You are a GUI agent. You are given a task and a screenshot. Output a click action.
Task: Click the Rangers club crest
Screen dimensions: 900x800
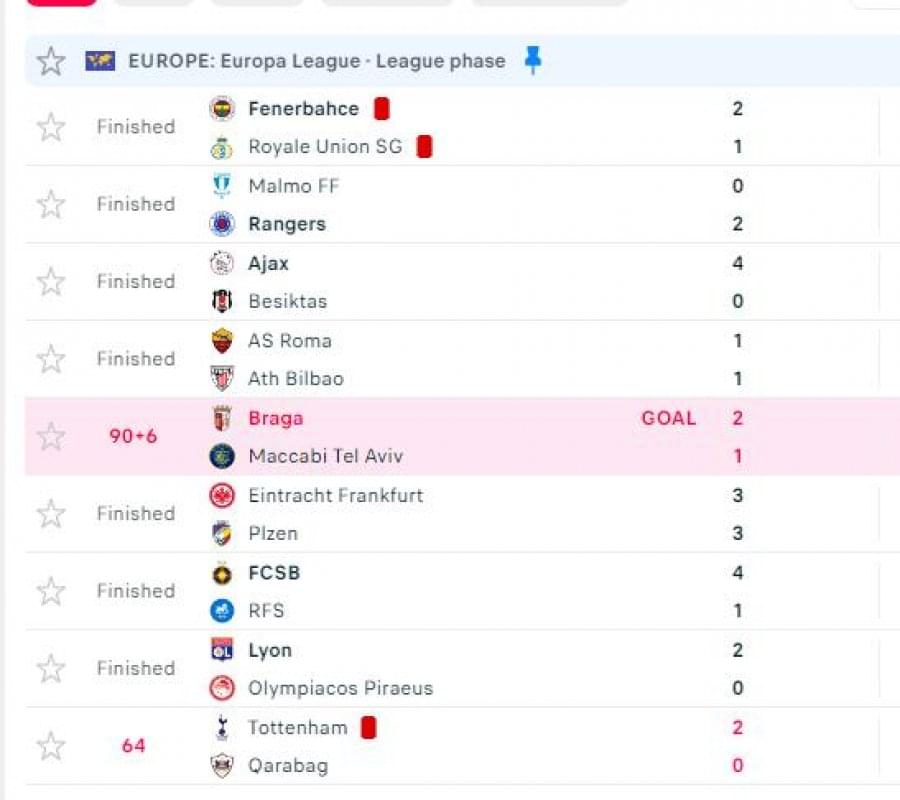tap(222, 224)
